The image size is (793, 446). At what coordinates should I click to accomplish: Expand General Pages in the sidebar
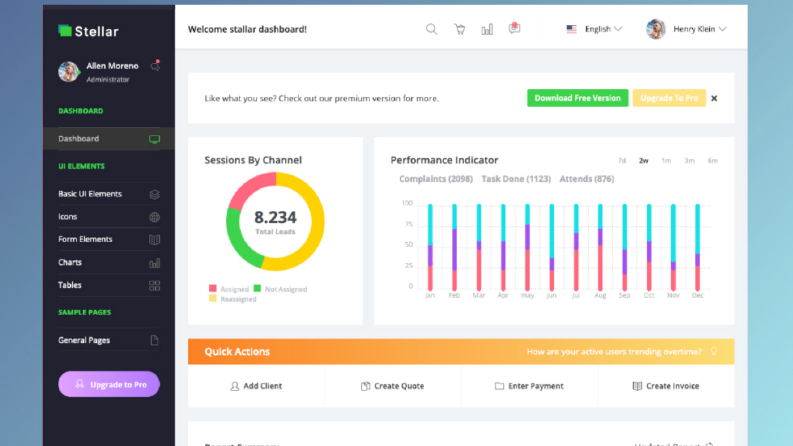coord(109,340)
